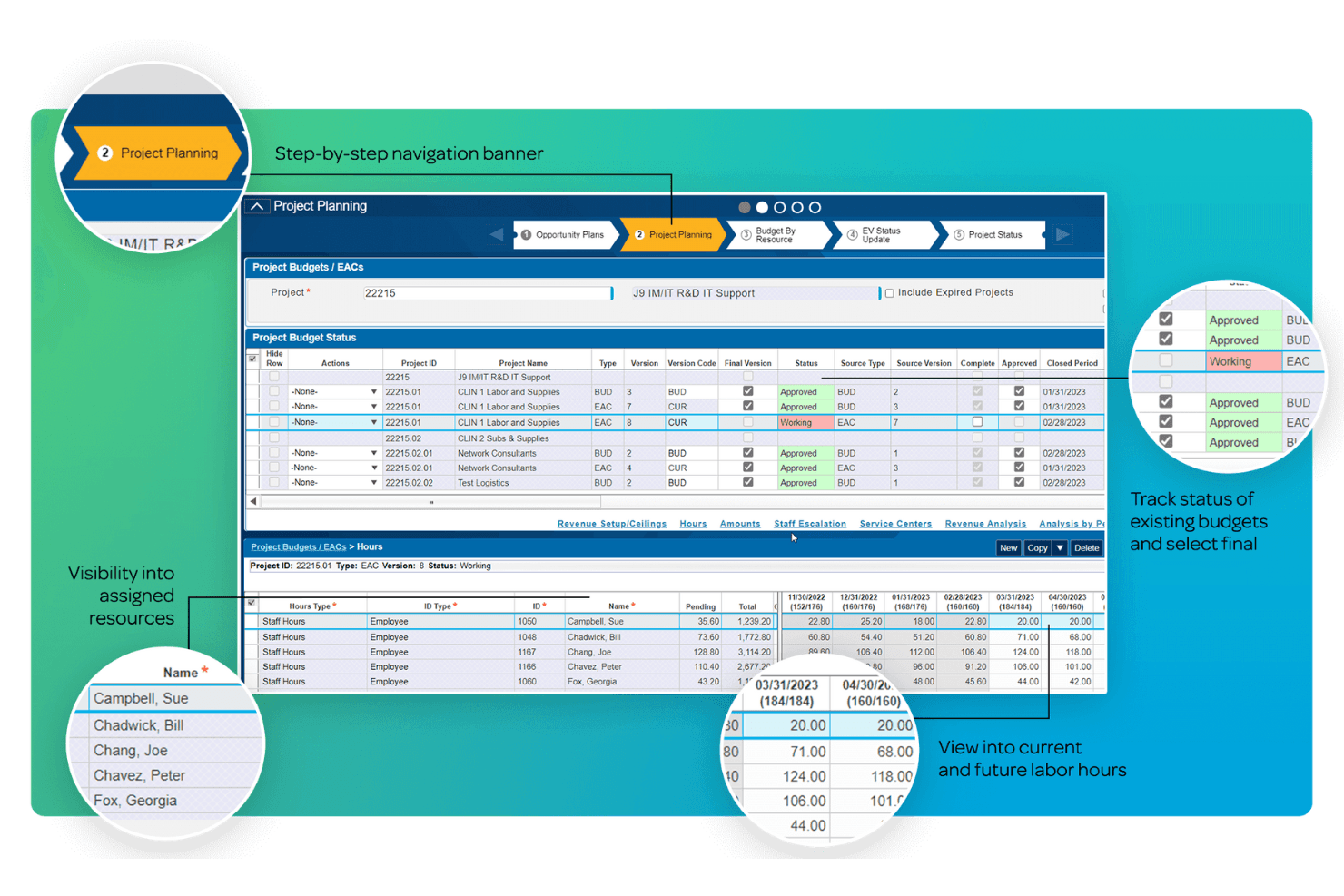
Task: Click the Copy button
Action: (1037, 548)
